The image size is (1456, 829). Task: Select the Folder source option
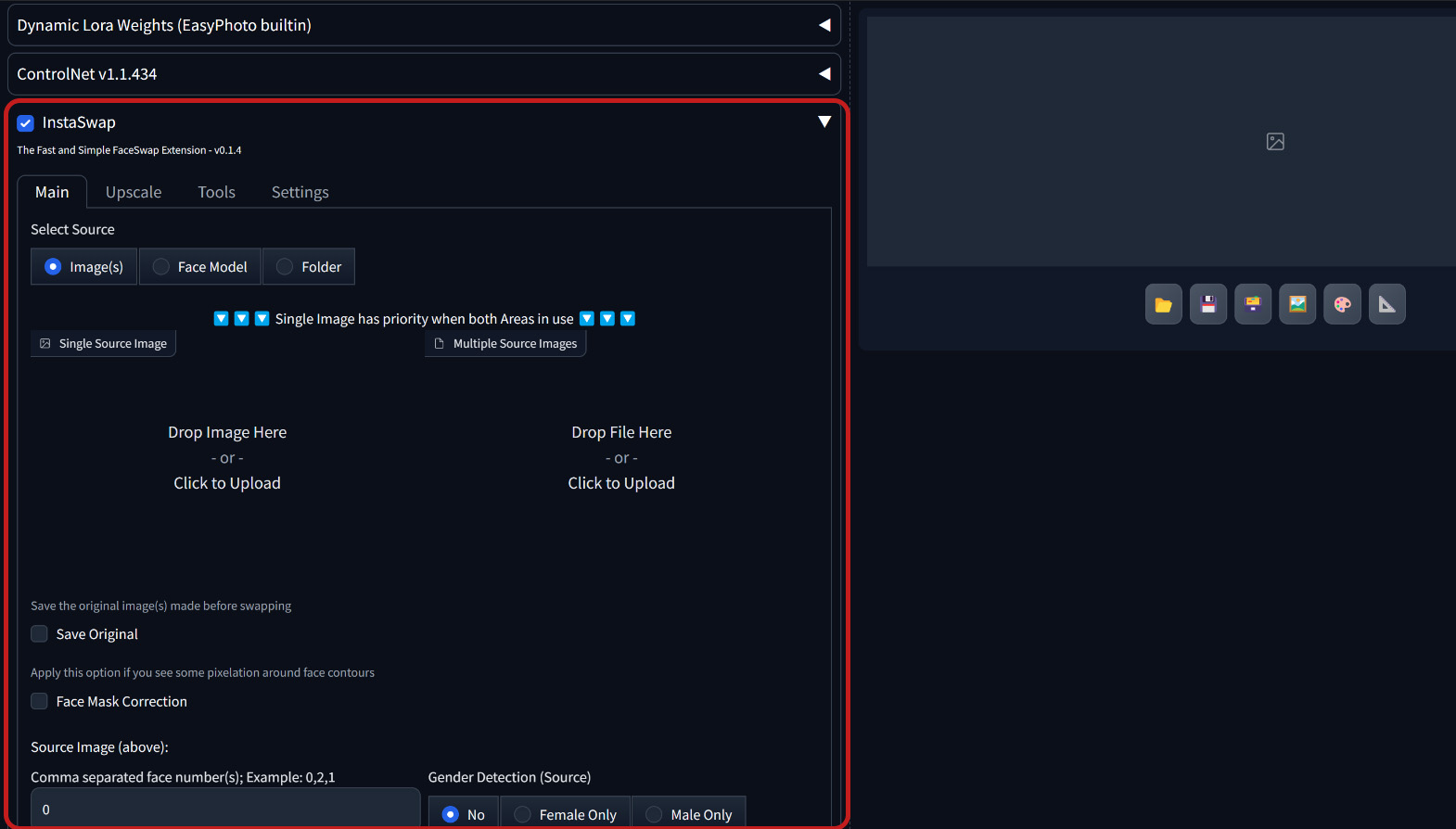(x=309, y=266)
